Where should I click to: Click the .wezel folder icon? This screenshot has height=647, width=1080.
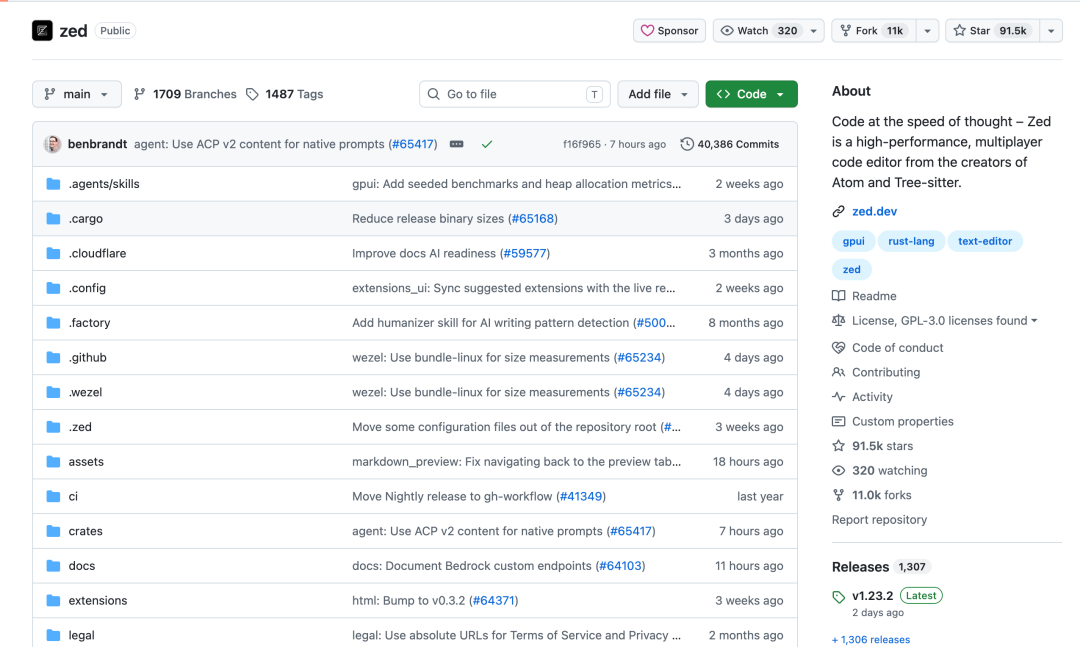click(x=53, y=392)
